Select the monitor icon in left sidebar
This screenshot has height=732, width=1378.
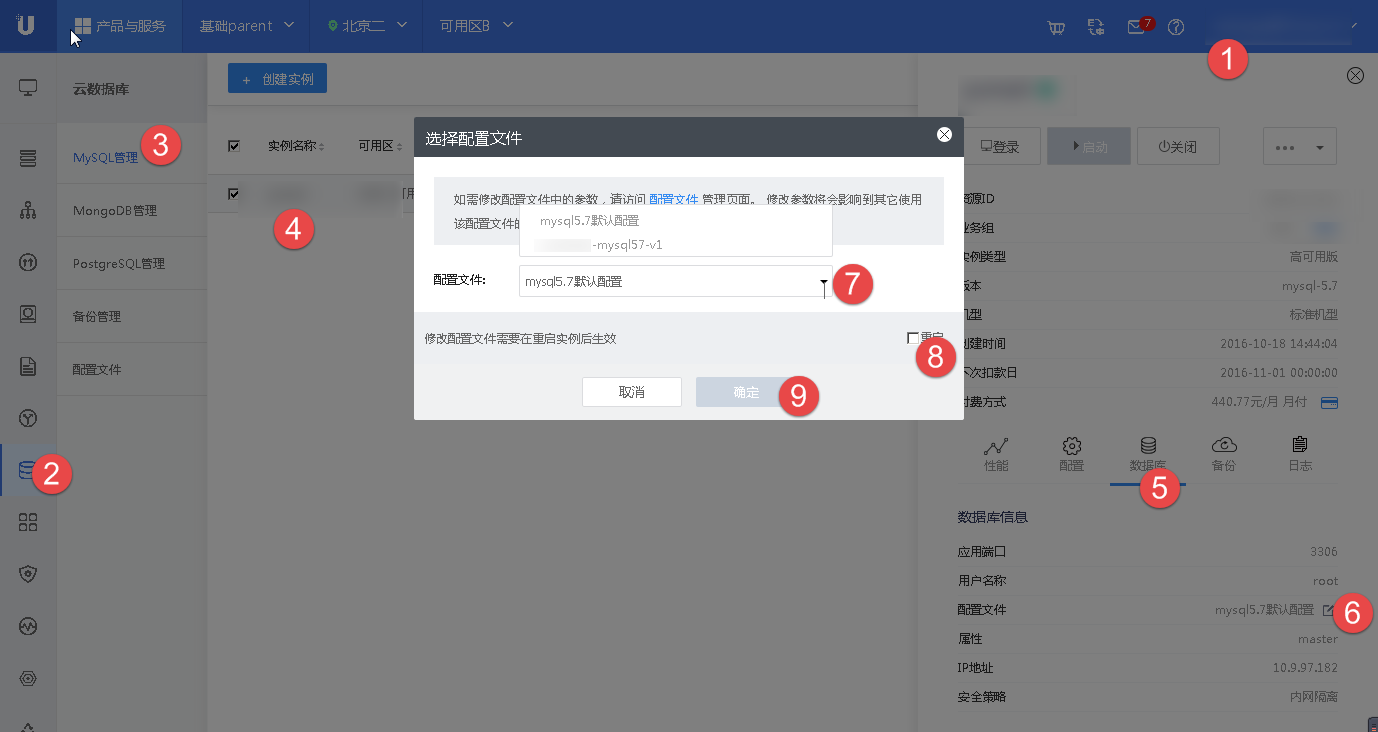[x=28, y=88]
